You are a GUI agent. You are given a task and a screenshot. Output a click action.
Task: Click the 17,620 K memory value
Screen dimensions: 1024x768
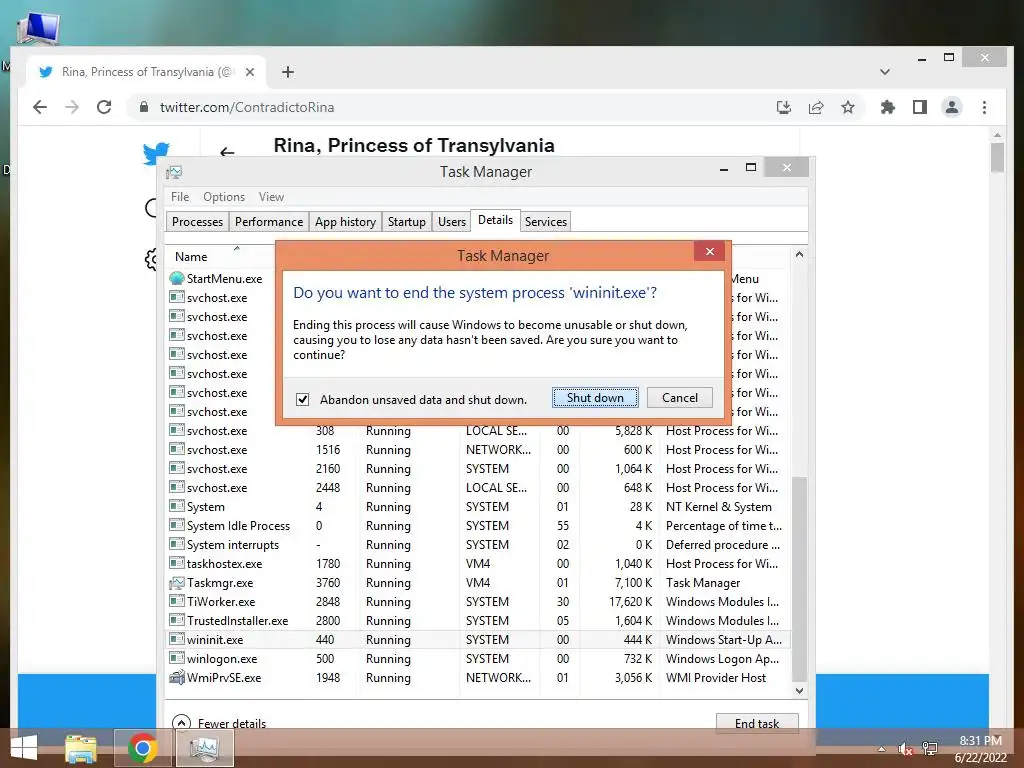click(x=630, y=601)
